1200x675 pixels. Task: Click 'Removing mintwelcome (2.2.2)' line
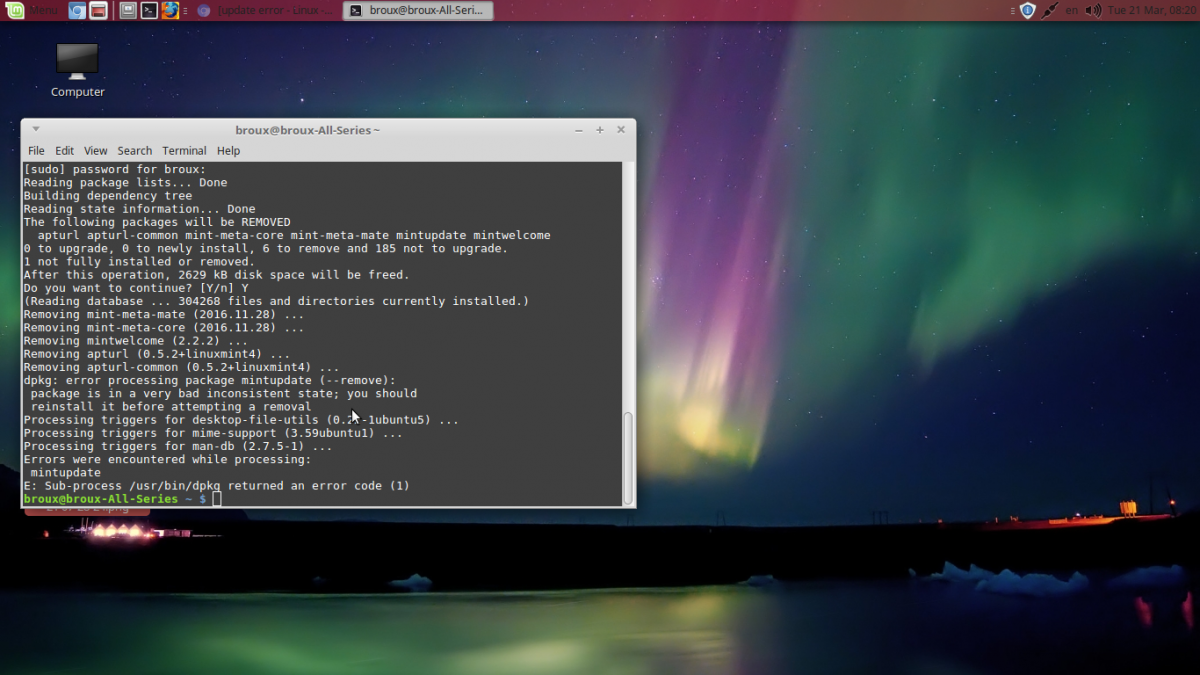coord(136,341)
